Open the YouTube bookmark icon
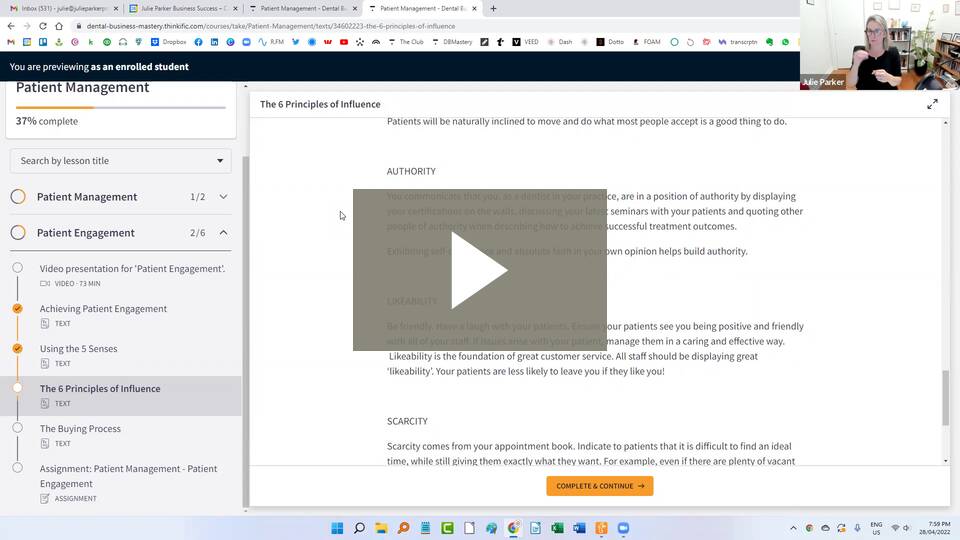960x540 pixels. [x=344, y=42]
